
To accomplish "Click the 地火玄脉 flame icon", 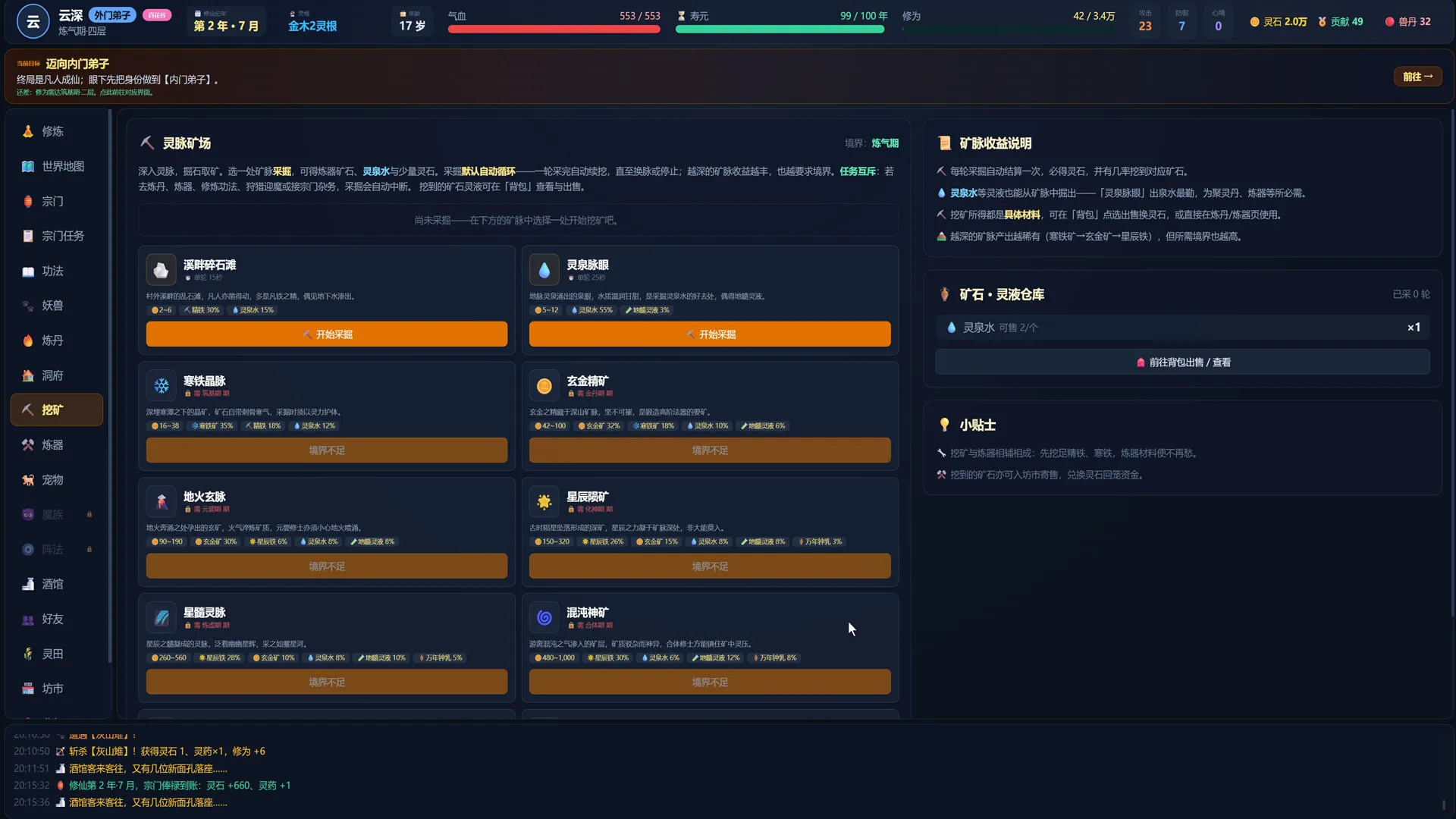I will tap(161, 501).
